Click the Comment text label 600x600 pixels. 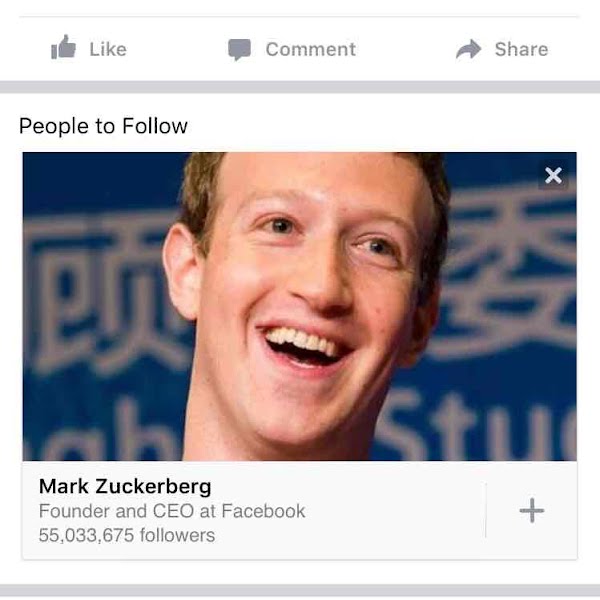pyautogui.click(x=311, y=49)
